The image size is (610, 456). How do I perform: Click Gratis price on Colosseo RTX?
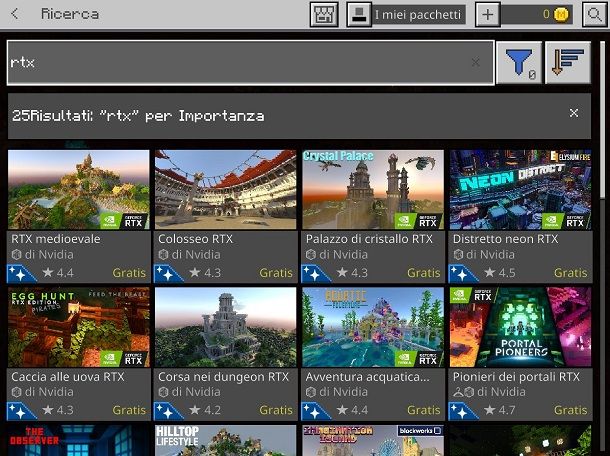tap(276, 273)
